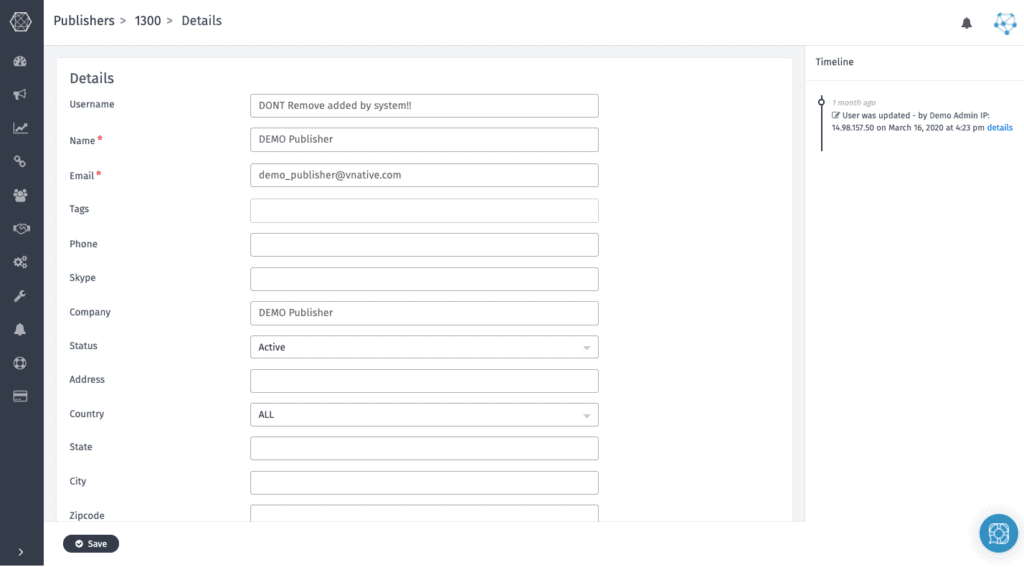Open the details link in Timeline entry

[999, 128]
